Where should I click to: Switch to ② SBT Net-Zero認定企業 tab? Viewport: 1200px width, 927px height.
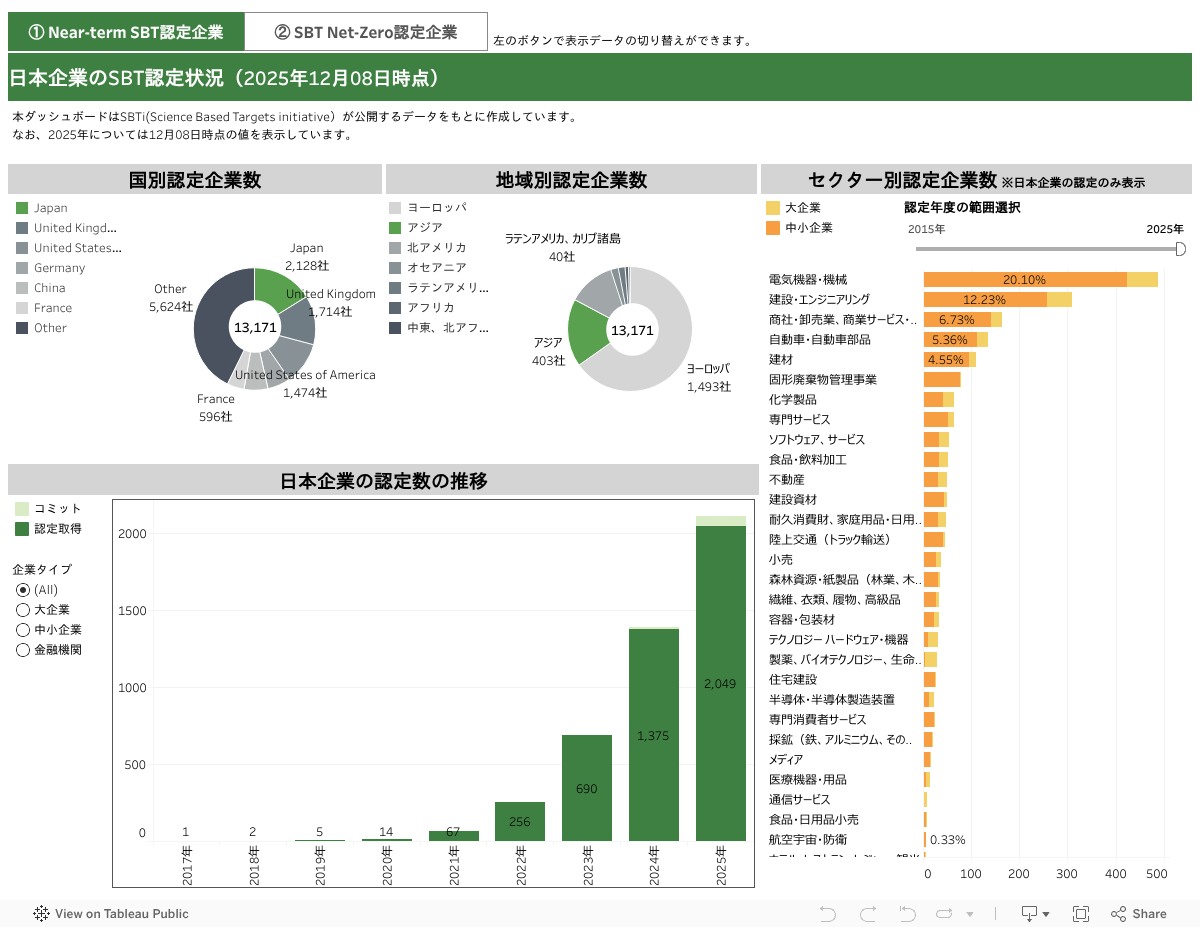click(x=366, y=32)
